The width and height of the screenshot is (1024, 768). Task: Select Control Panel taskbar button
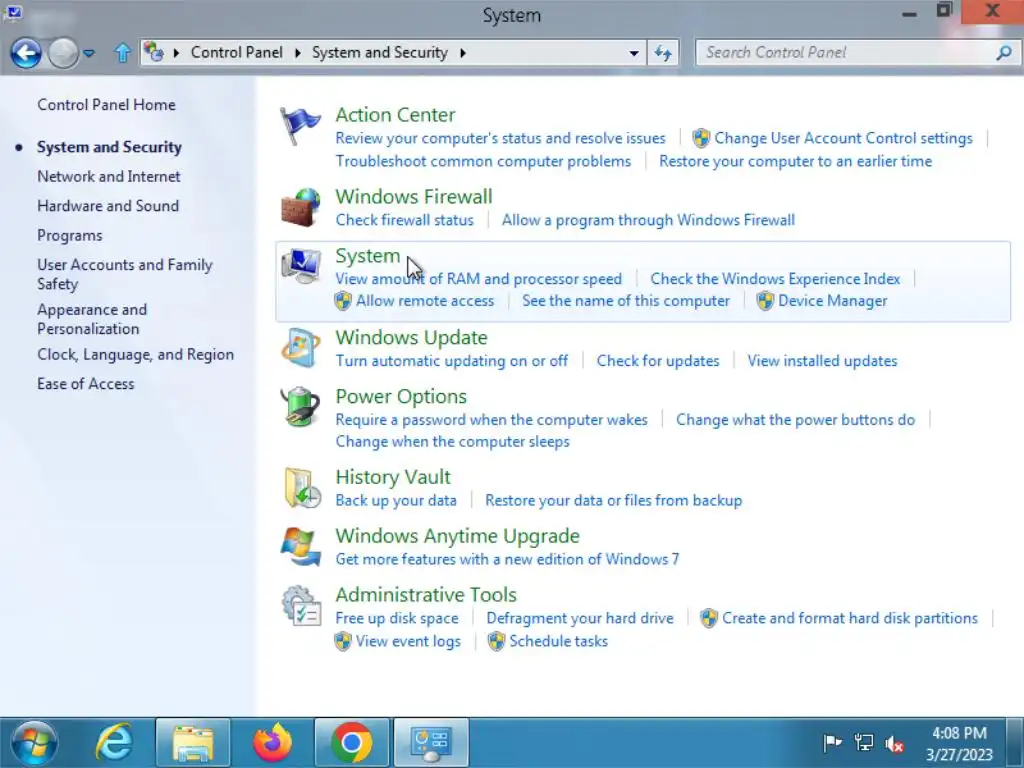point(431,743)
